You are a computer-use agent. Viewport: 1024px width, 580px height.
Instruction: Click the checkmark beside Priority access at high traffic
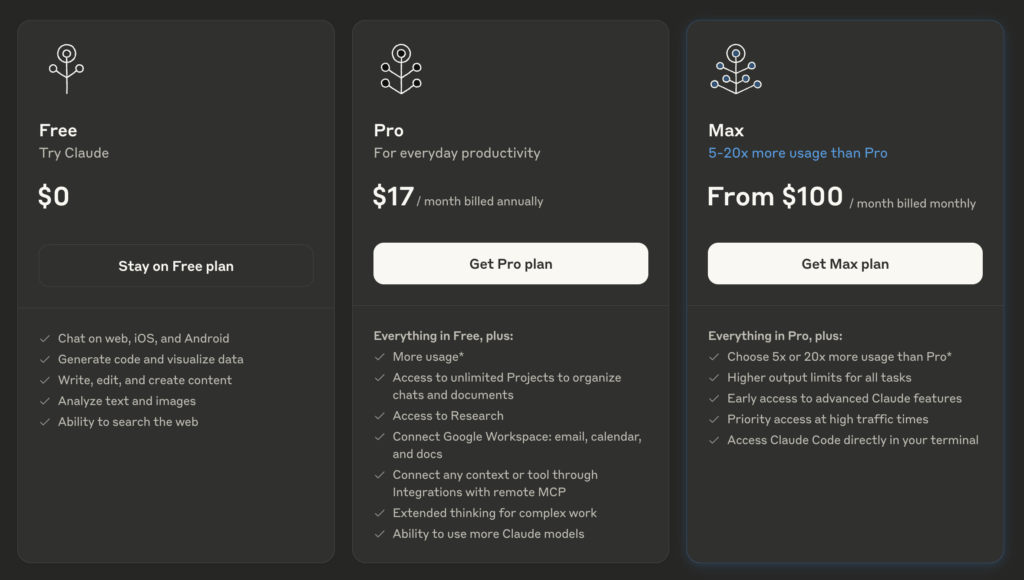point(714,419)
